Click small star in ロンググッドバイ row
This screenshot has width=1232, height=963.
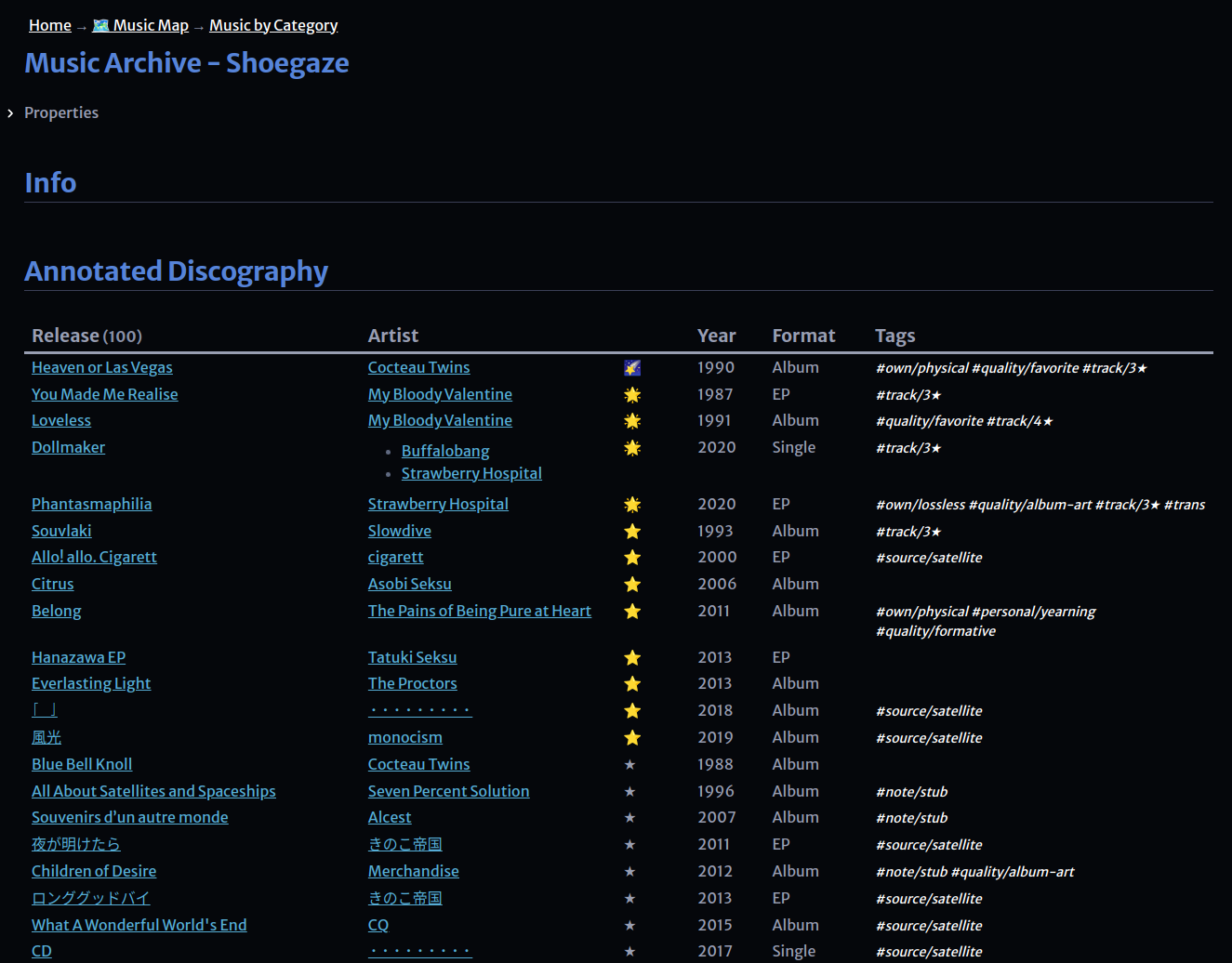click(629, 899)
